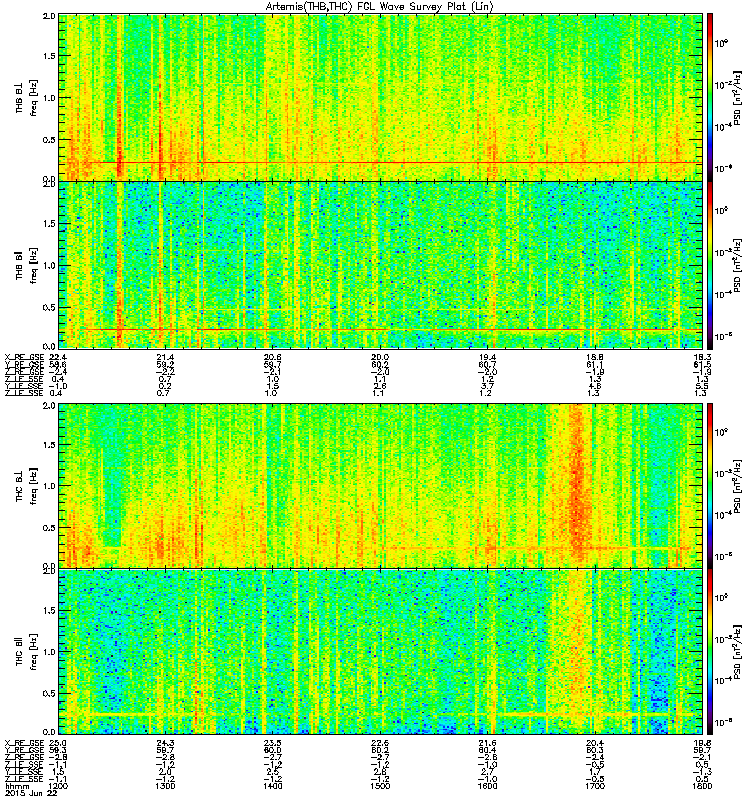Image resolution: width=750 pixels, height=800 pixels.
Task: Click the THC X_RE_GSE value '22.6'
Action: (380, 743)
